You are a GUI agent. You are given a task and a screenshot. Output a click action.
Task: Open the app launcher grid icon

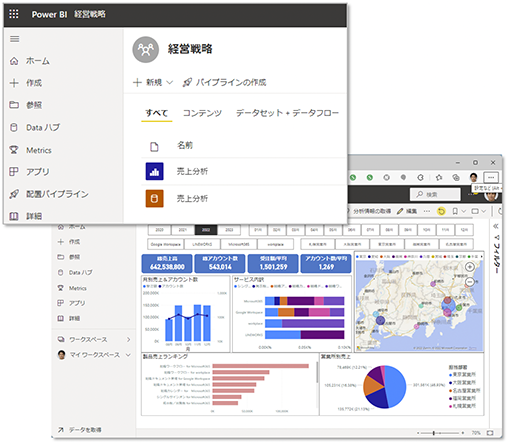pos(14,14)
